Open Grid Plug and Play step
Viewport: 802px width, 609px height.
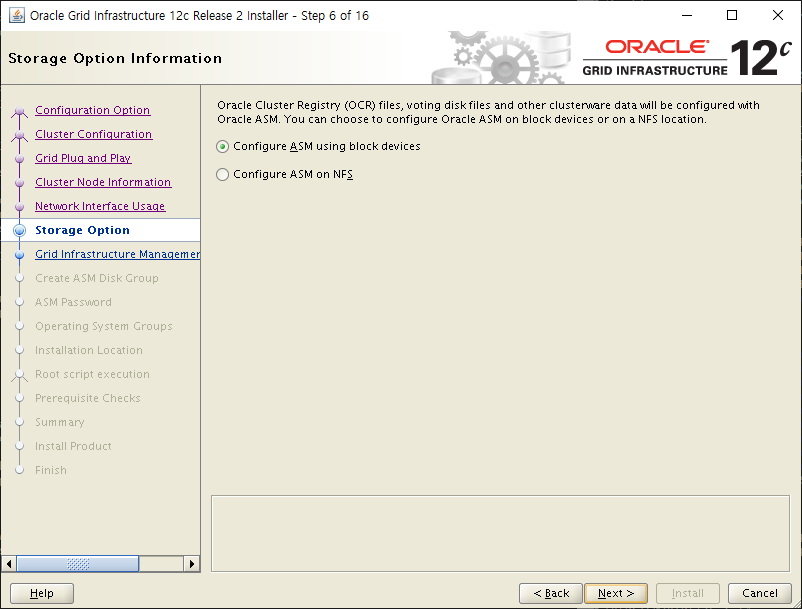point(83,158)
